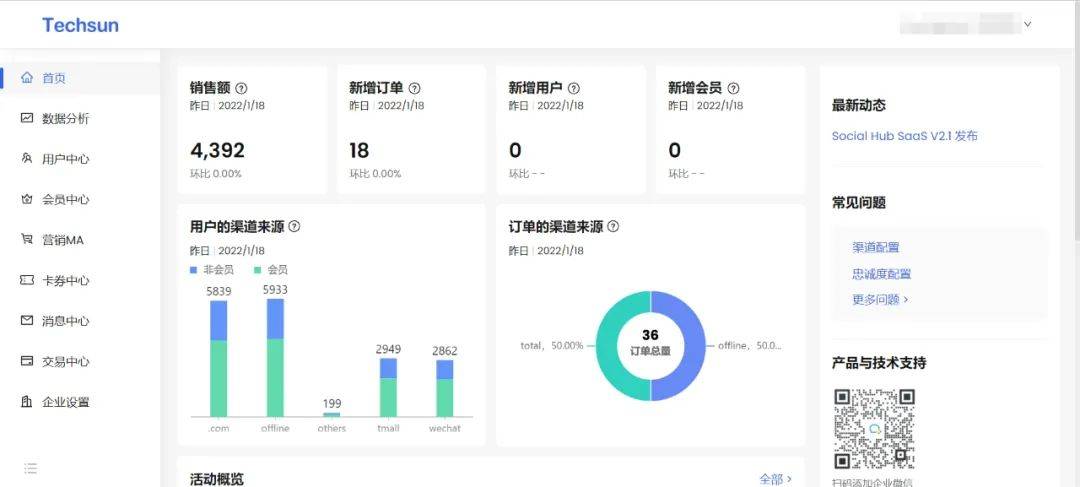Click the help icon next to 销售额
Screen dimensions: 1080x487
[x=241, y=88]
